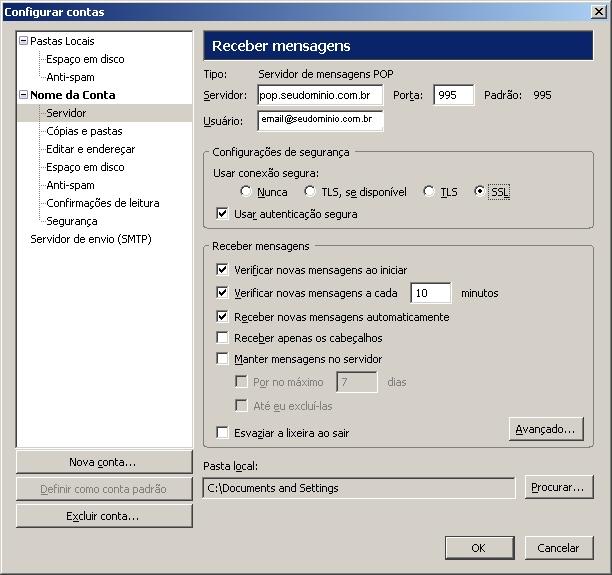Click Cancelar to discard changes
The width and height of the screenshot is (612, 575).
[x=559, y=548]
